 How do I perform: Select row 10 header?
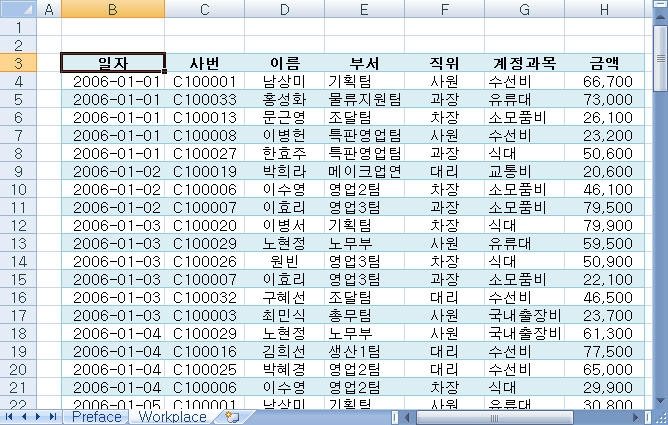pyautogui.click(x=18, y=189)
